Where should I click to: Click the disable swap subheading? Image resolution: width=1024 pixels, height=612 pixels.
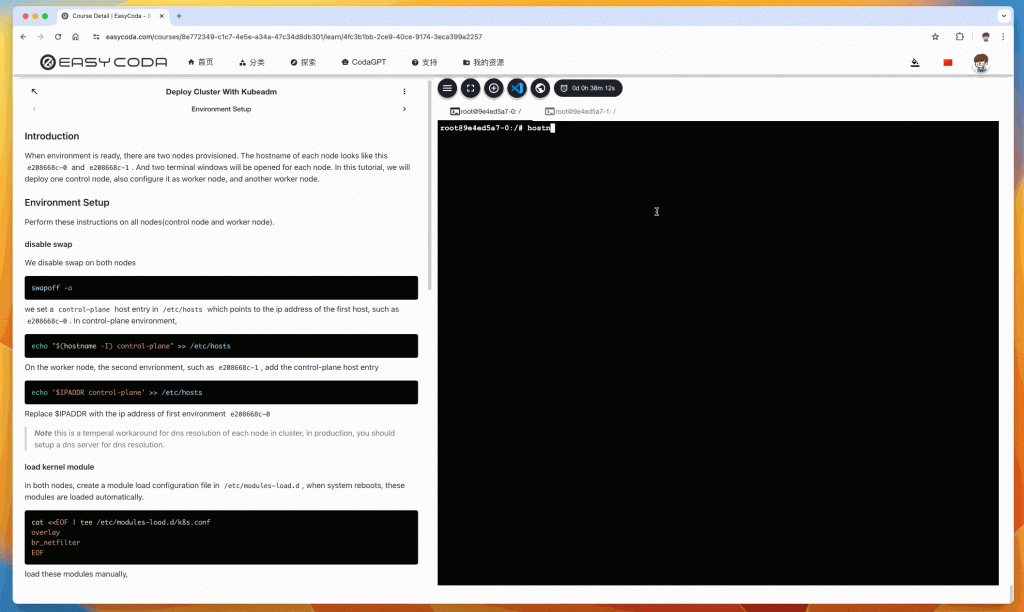48,244
